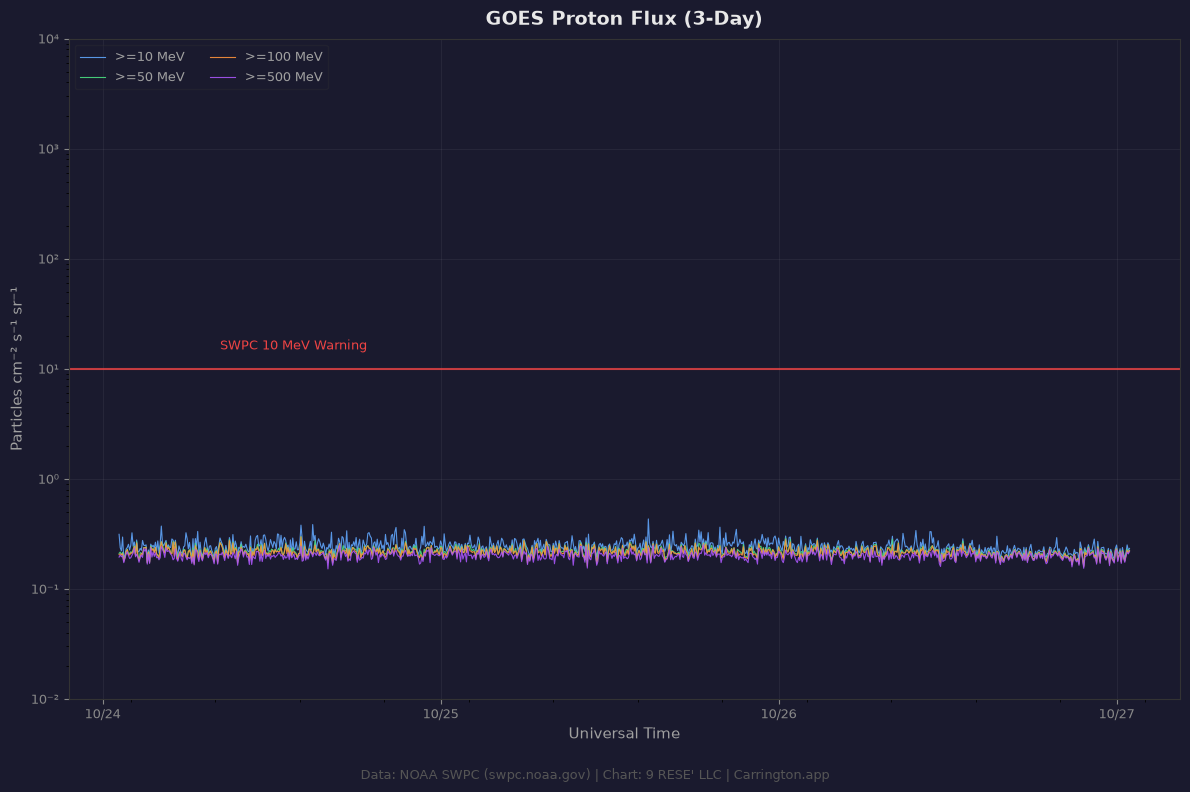Click the 10⁻¹ y-axis tick label
This screenshot has width=1190, height=792.
click(46, 589)
